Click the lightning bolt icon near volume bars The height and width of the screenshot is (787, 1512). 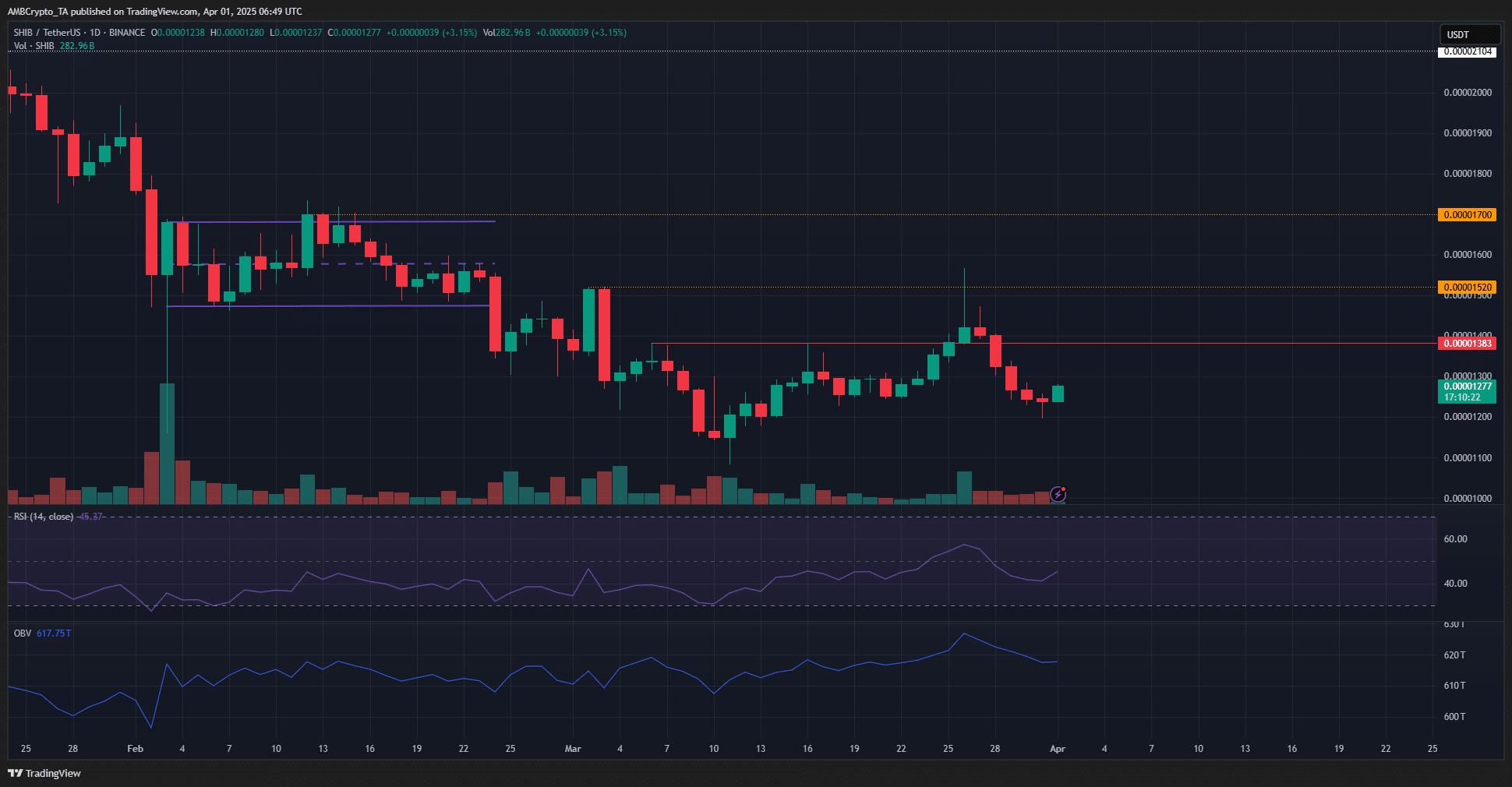click(1058, 494)
